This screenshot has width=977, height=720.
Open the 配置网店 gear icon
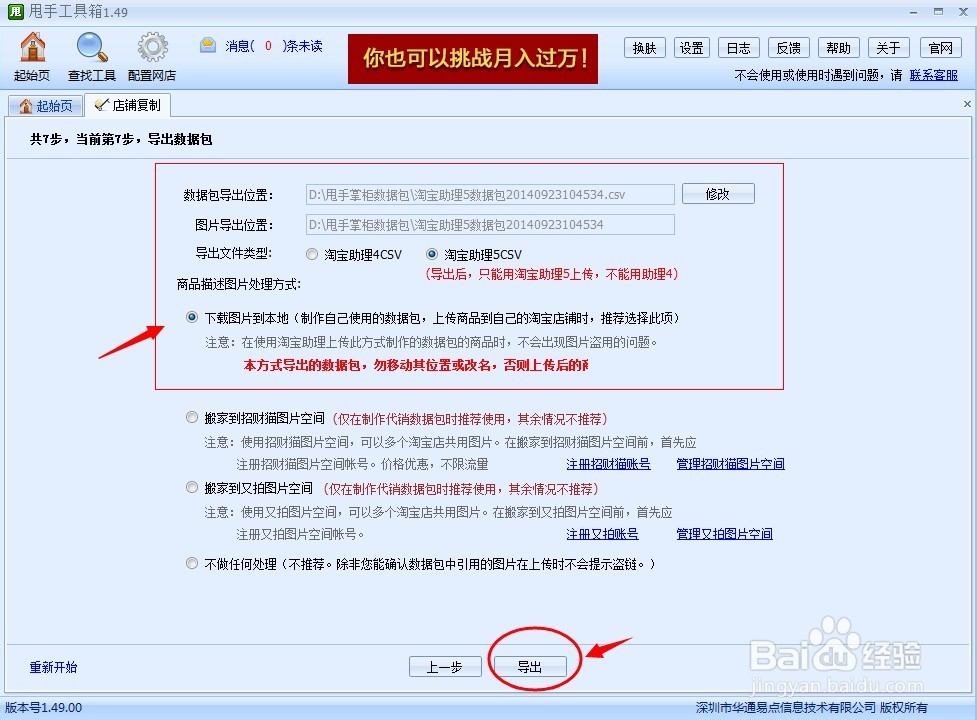(x=152, y=56)
